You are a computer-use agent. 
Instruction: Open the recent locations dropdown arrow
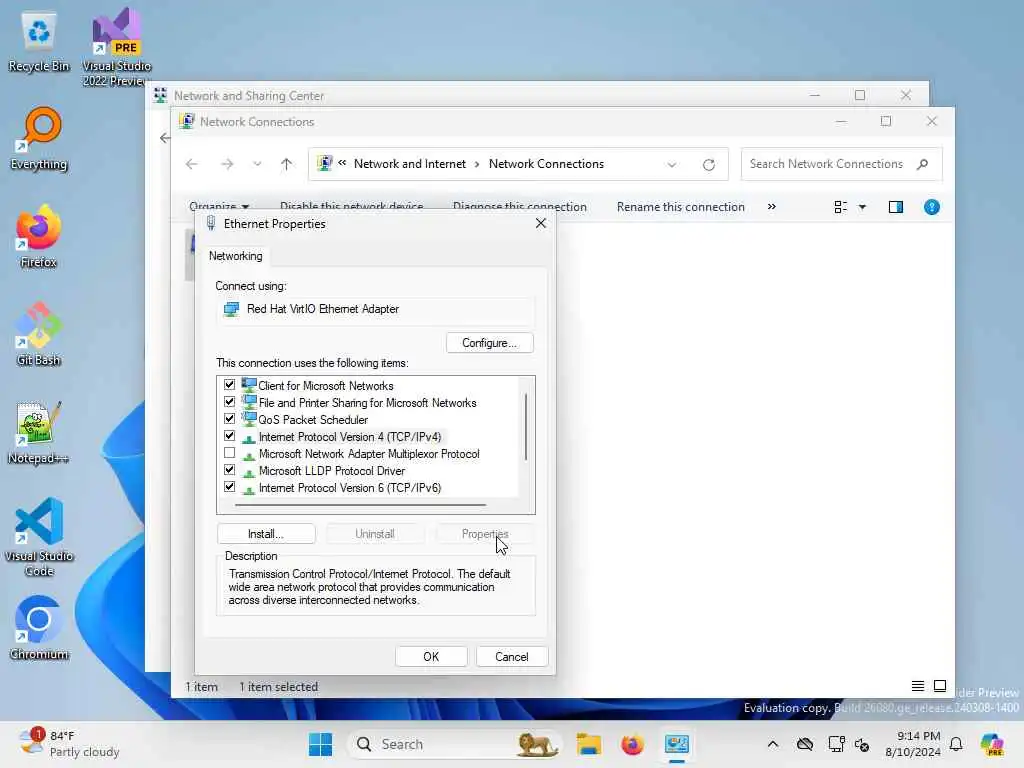point(257,164)
